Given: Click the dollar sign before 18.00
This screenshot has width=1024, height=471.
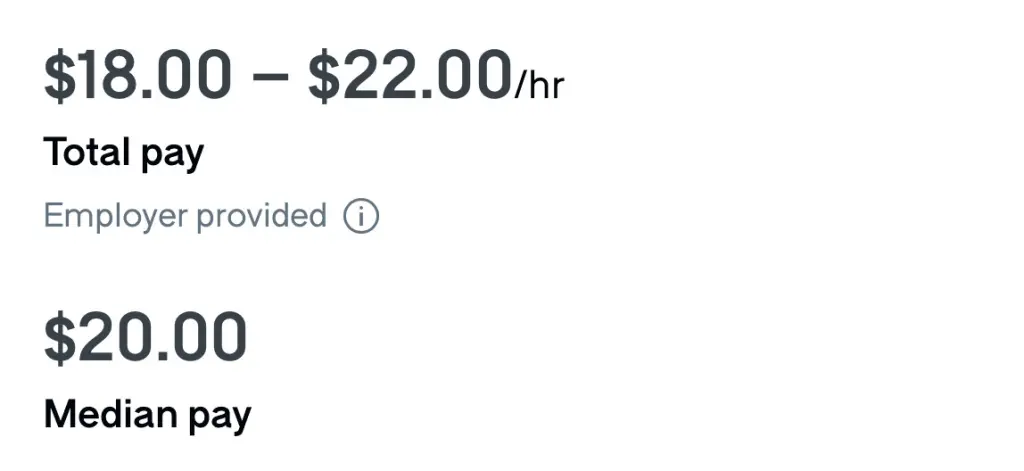Looking at the screenshot, I should (x=60, y=76).
